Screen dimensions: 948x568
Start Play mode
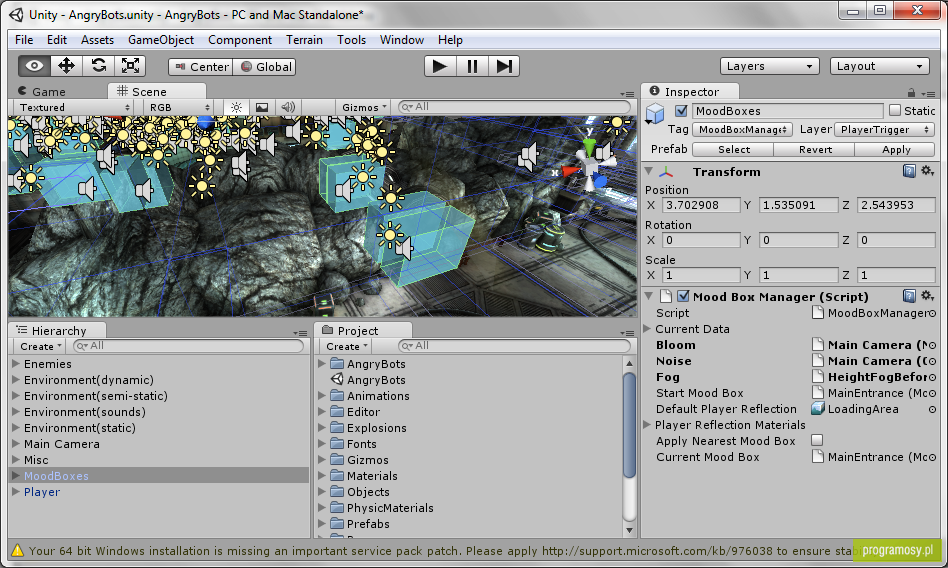click(440, 66)
